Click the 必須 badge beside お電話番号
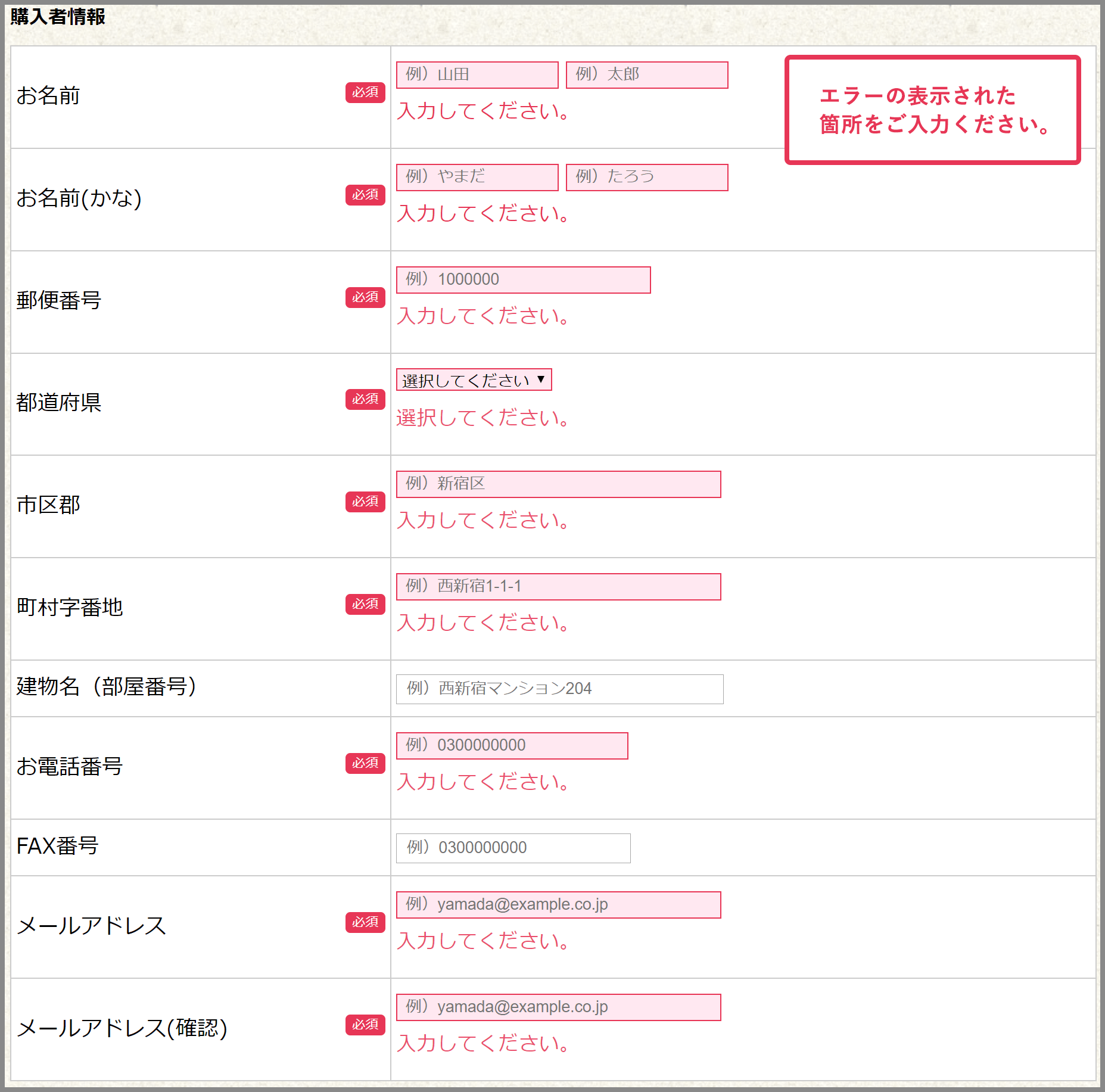The image size is (1105, 1092). 365,764
